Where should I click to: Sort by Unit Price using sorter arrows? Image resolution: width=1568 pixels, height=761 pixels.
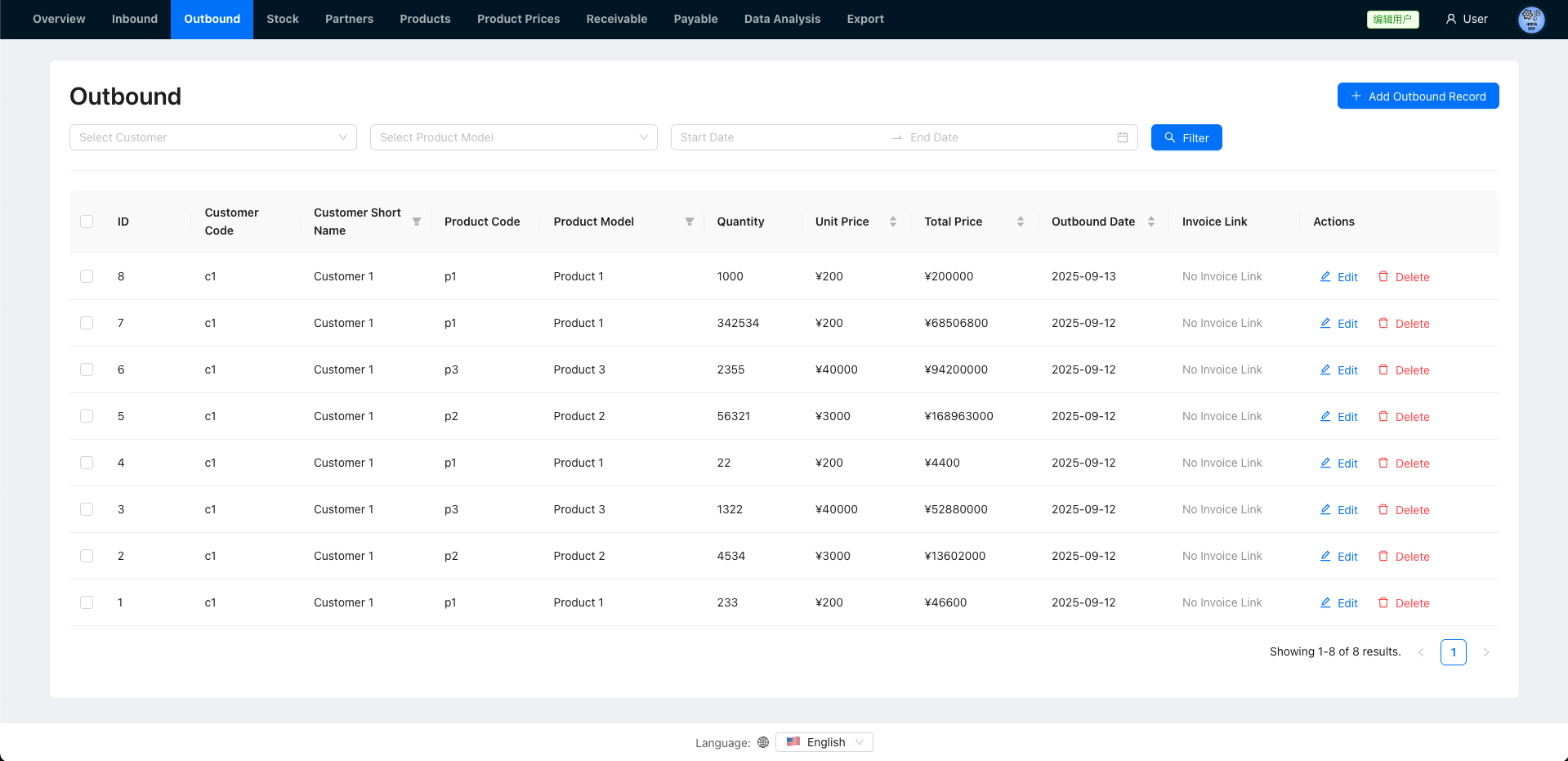(x=893, y=222)
